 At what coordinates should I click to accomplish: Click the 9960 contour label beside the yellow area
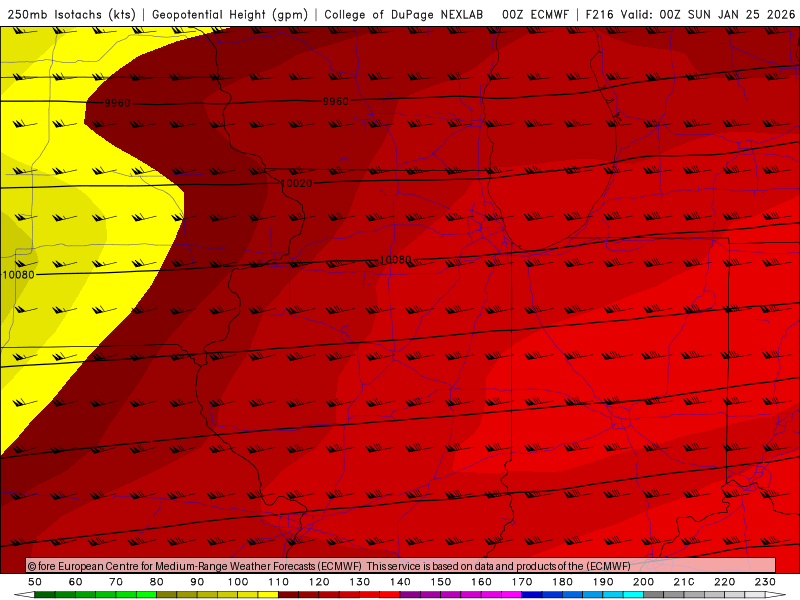pyautogui.click(x=117, y=103)
